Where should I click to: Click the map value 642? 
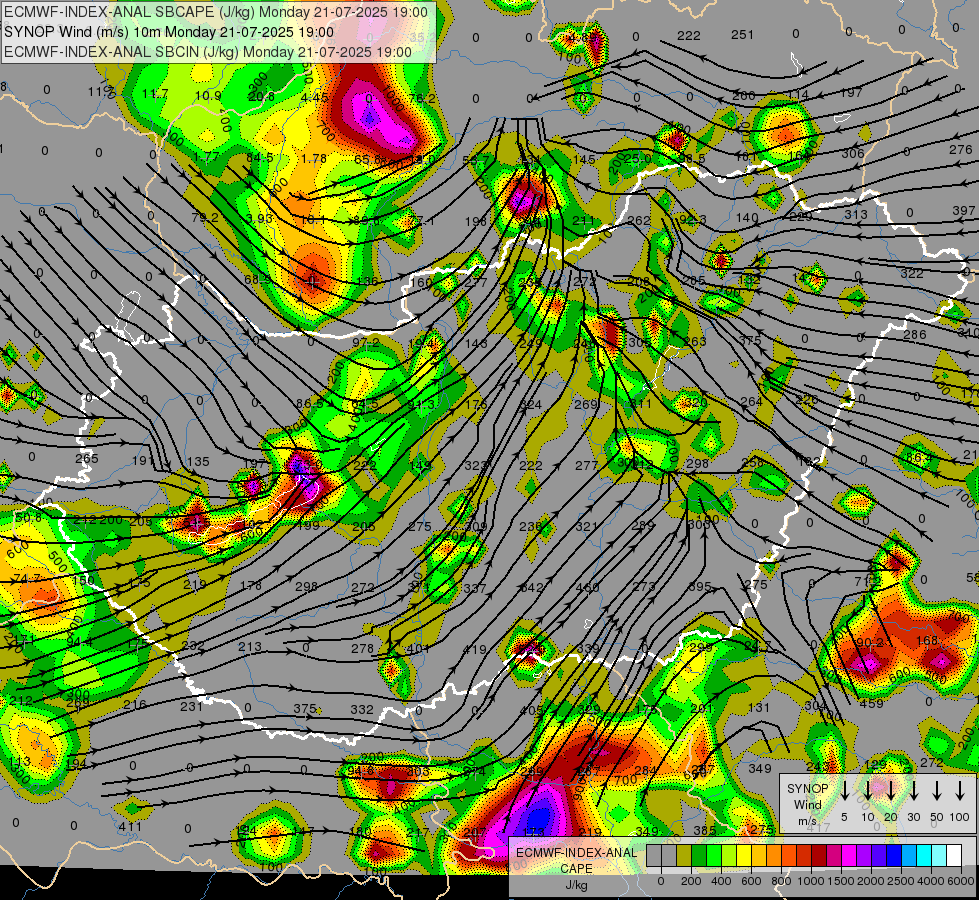point(532,587)
